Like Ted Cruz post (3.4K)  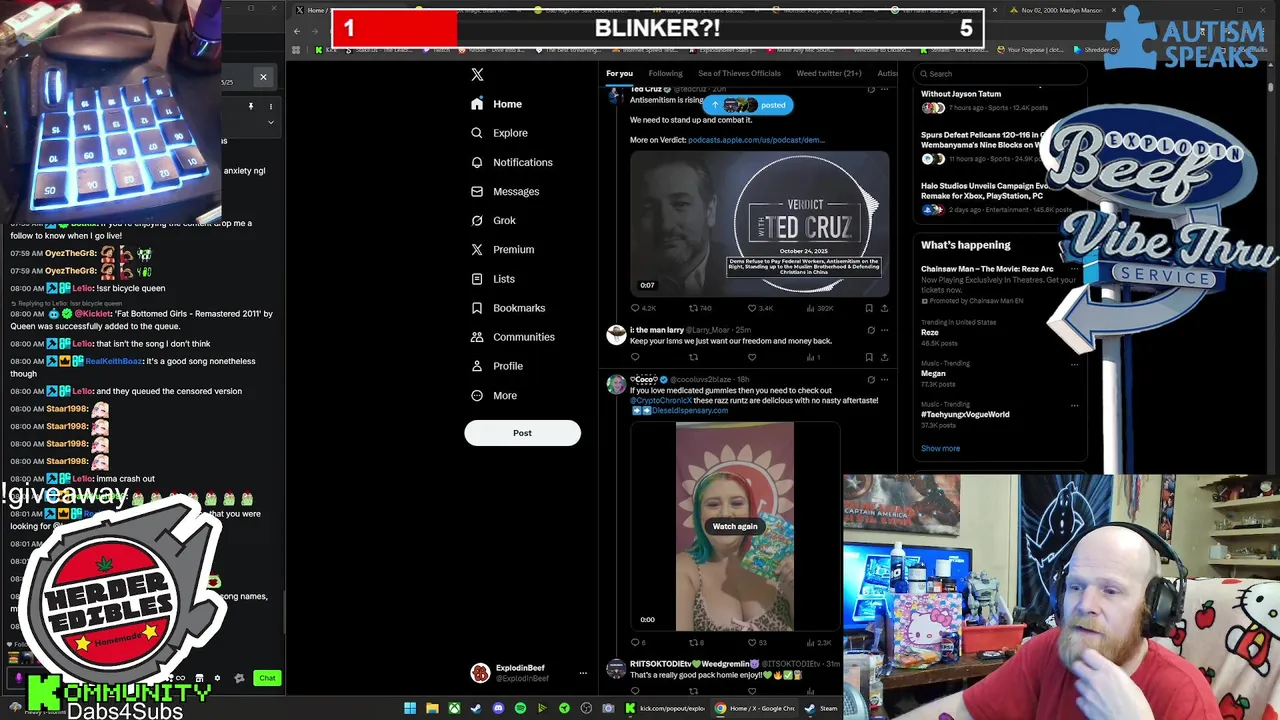point(760,308)
